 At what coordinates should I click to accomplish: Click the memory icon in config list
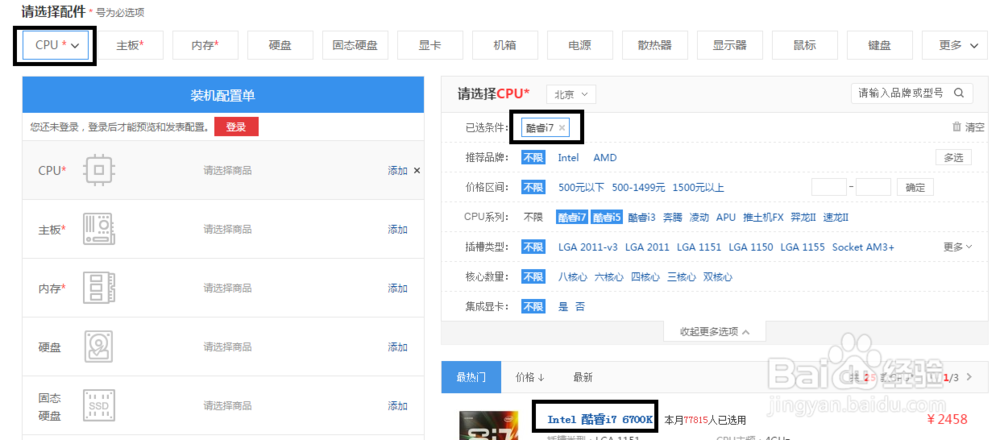tap(99, 288)
